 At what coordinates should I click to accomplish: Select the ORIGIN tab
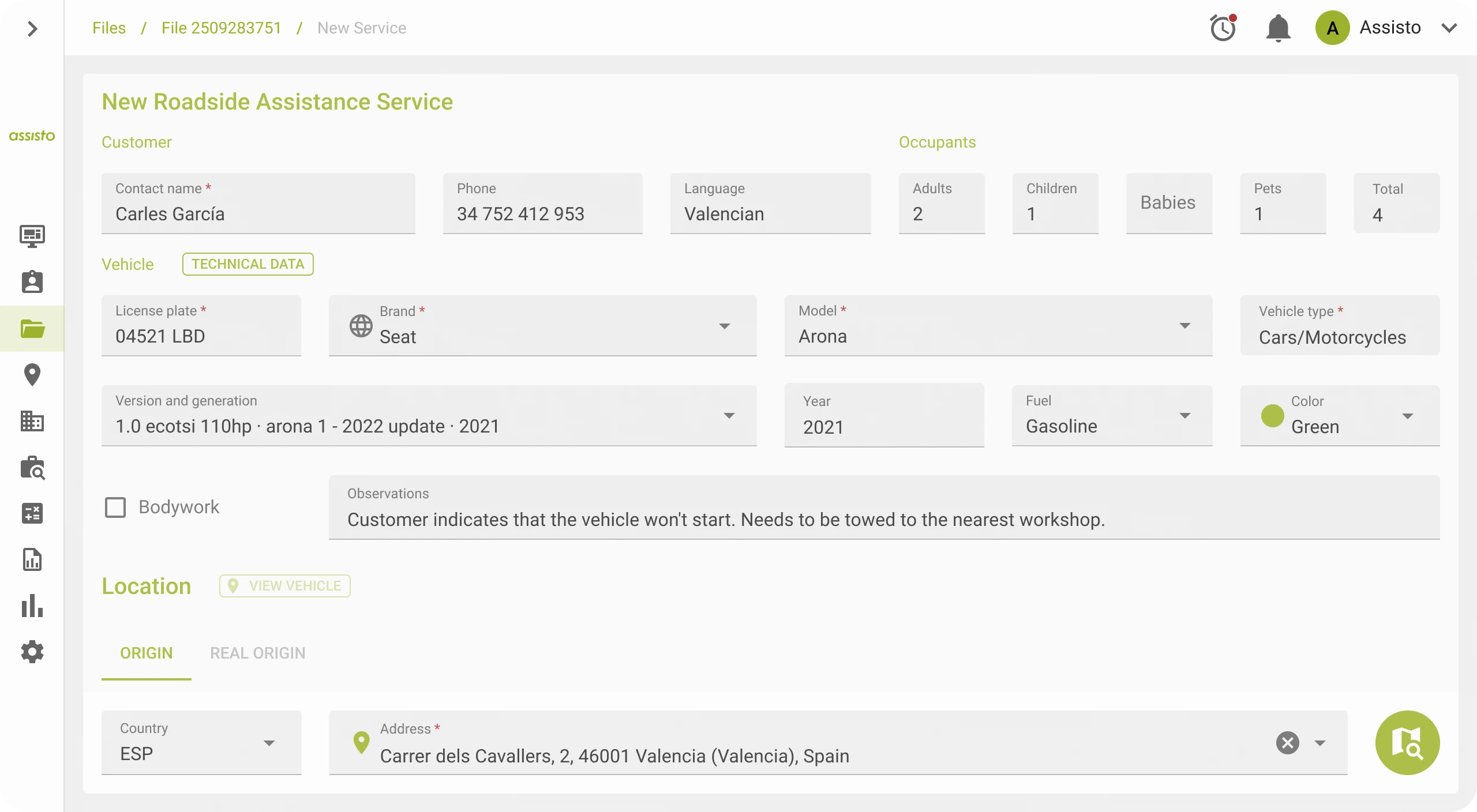point(146,653)
